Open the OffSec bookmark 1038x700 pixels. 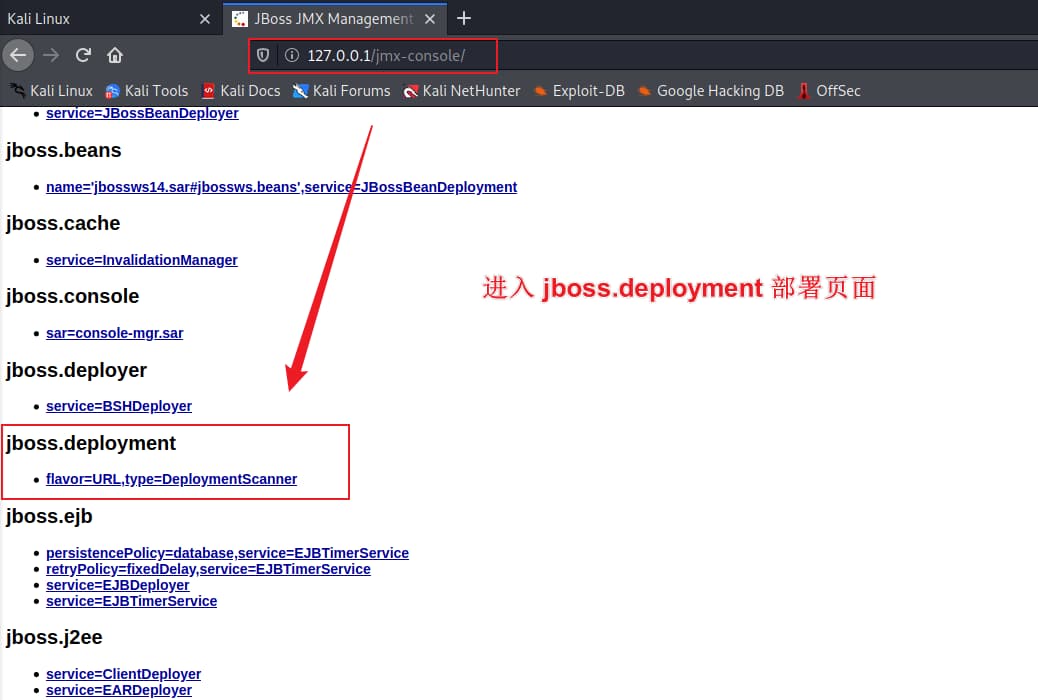pos(829,91)
